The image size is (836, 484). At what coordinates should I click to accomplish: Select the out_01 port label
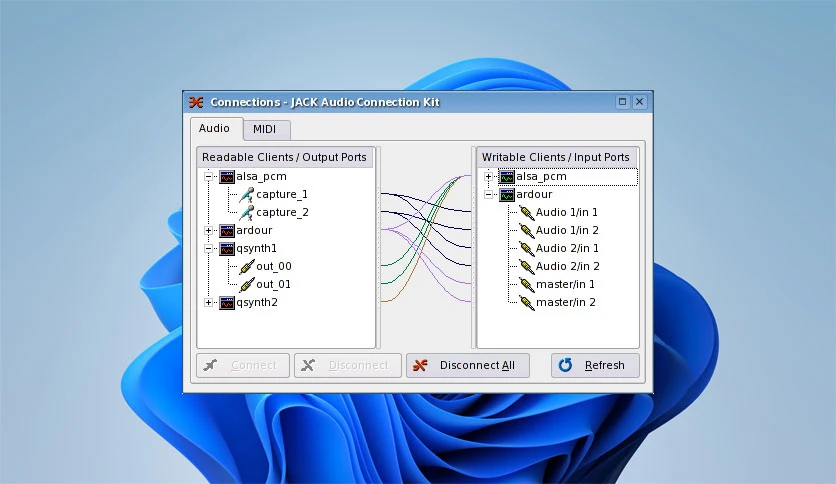274,285
